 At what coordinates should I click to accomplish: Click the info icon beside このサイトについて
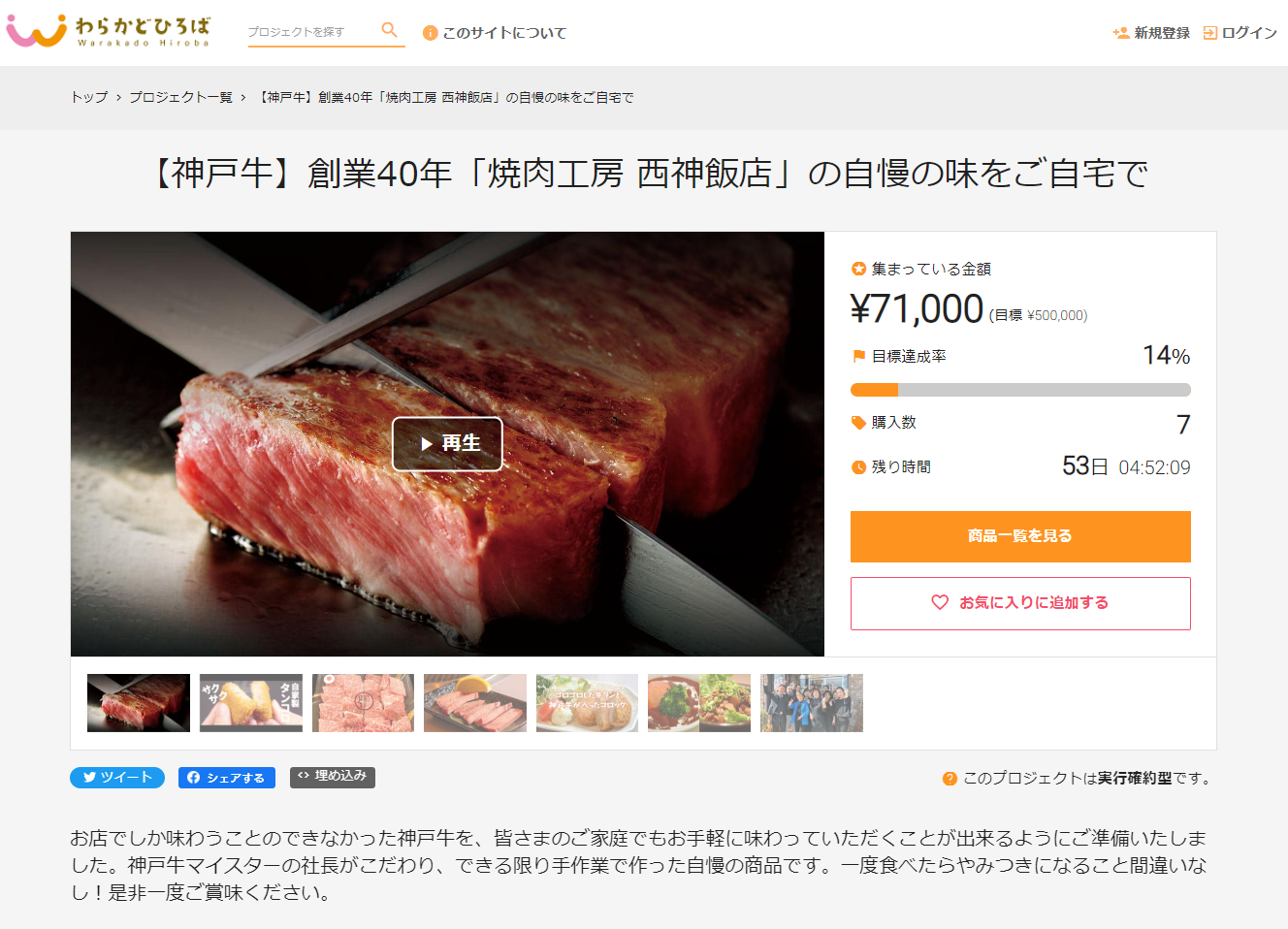(430, 33)
